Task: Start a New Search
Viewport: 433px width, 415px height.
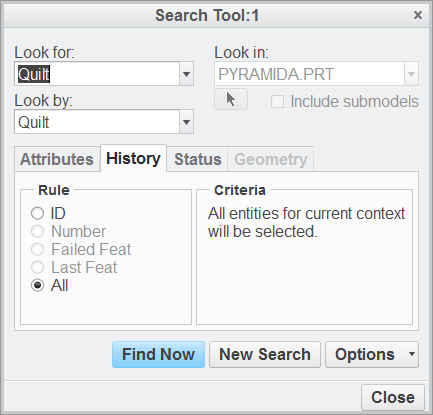Action: (x=265, y=354)
